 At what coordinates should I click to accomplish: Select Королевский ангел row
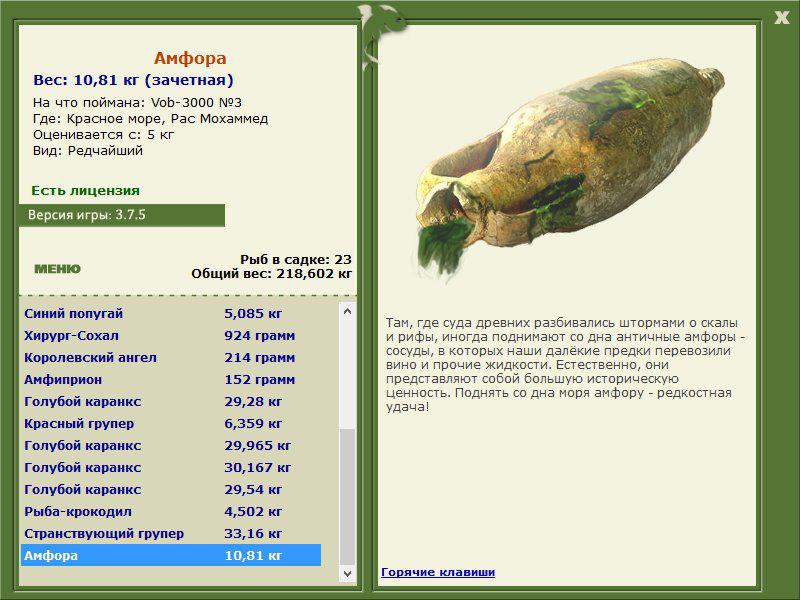click(x=171, y=357)
